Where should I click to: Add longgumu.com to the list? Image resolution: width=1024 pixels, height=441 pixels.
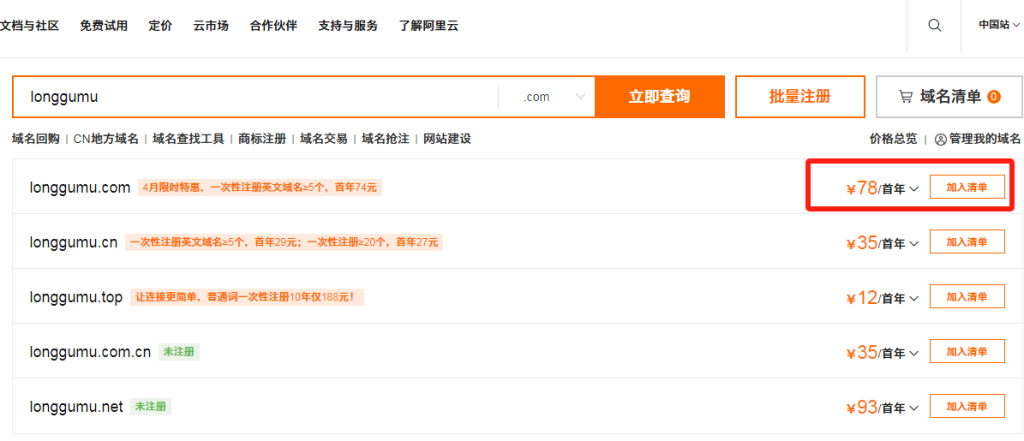tap(967, 188)
